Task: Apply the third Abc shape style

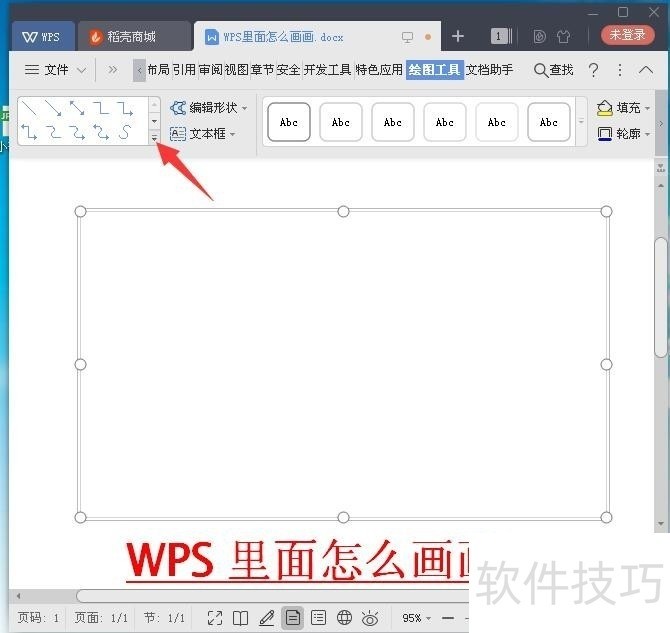Action: pyautogui.click(x=393, y=122)
